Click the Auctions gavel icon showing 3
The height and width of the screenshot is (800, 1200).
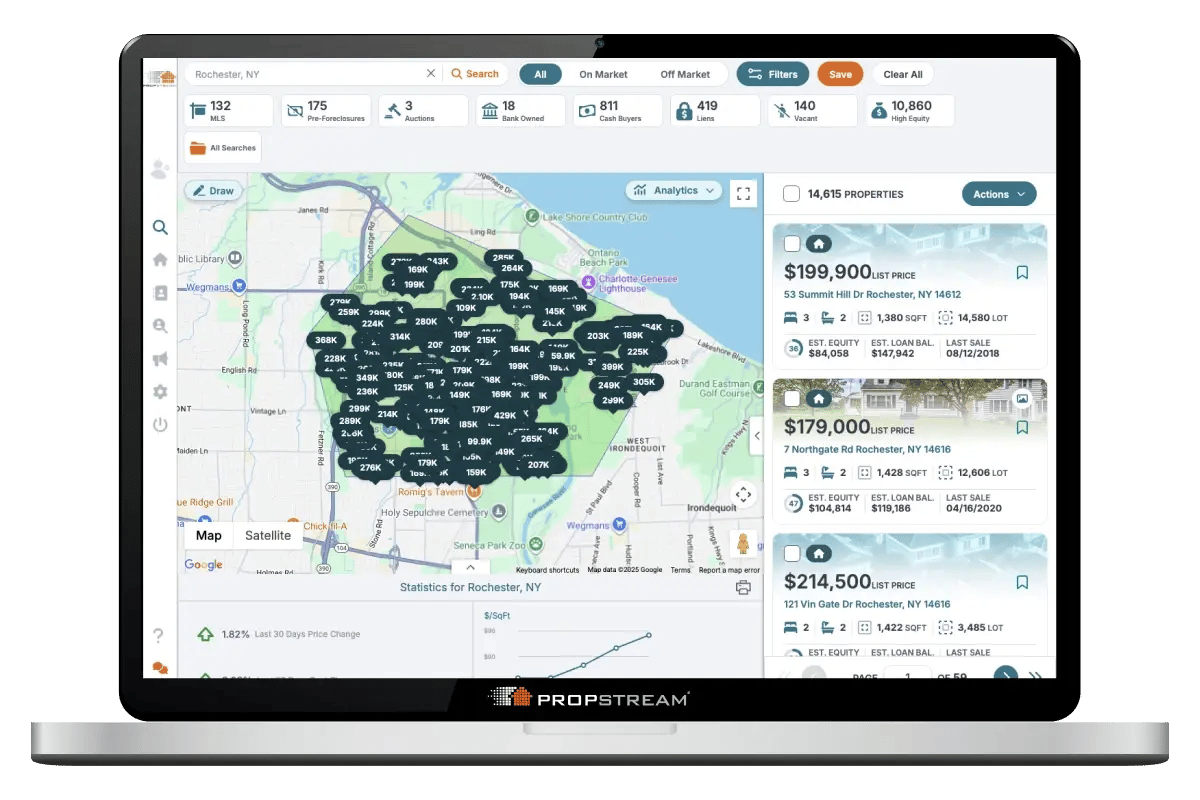[x=392, y=110]
